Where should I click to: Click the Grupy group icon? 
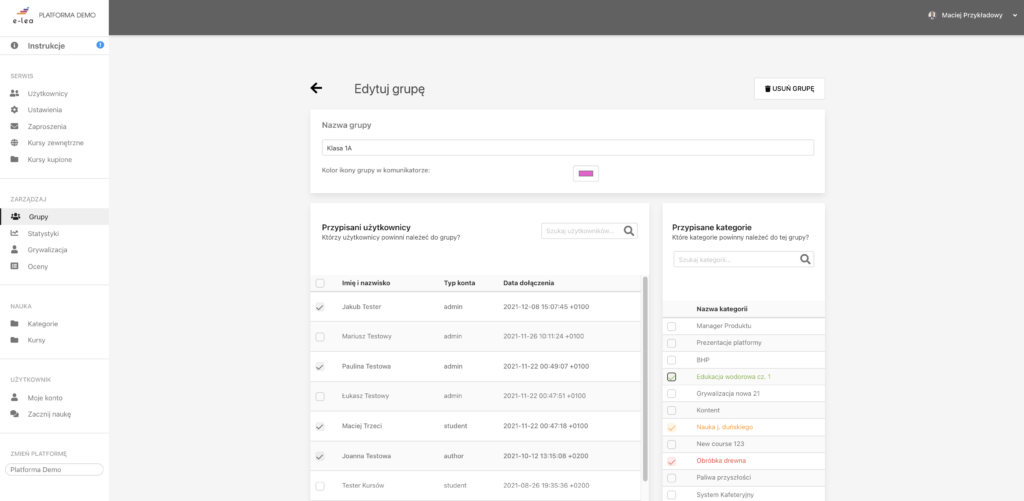point(16,217)
